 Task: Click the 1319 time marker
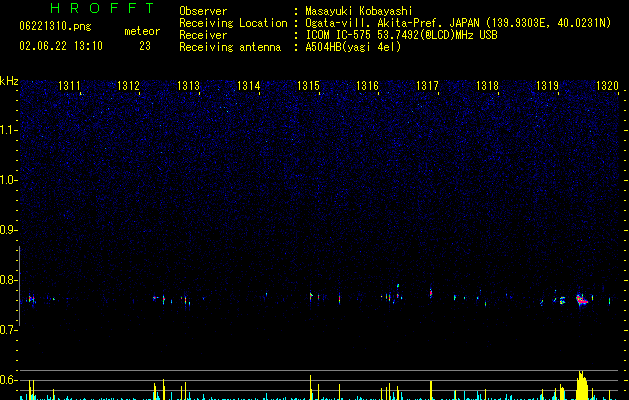[x=548, y=86]
